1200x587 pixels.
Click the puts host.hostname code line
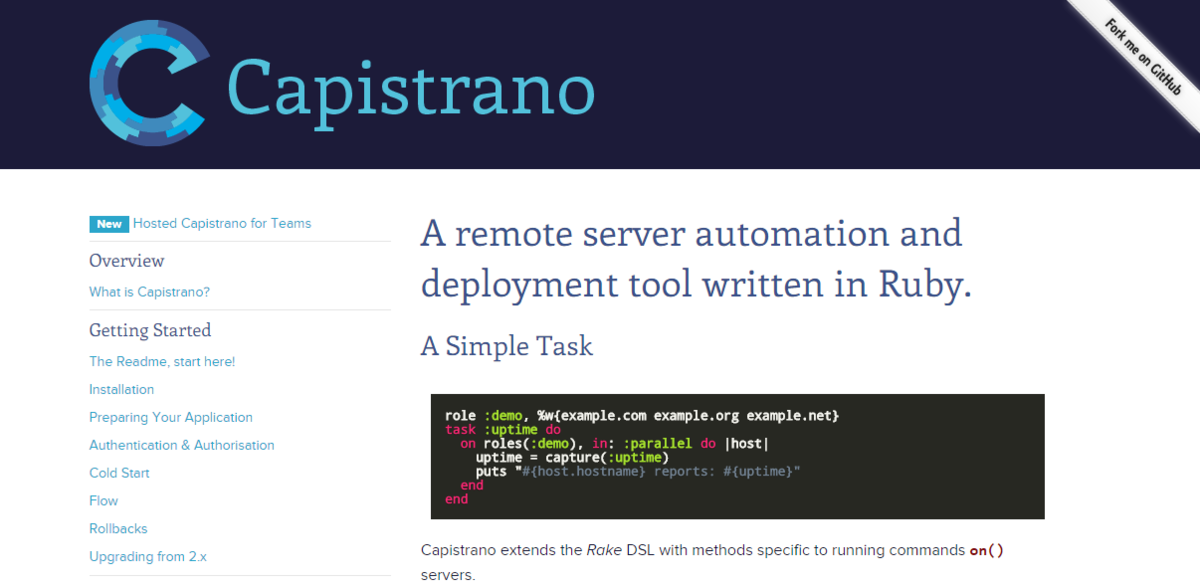(638, 471)
